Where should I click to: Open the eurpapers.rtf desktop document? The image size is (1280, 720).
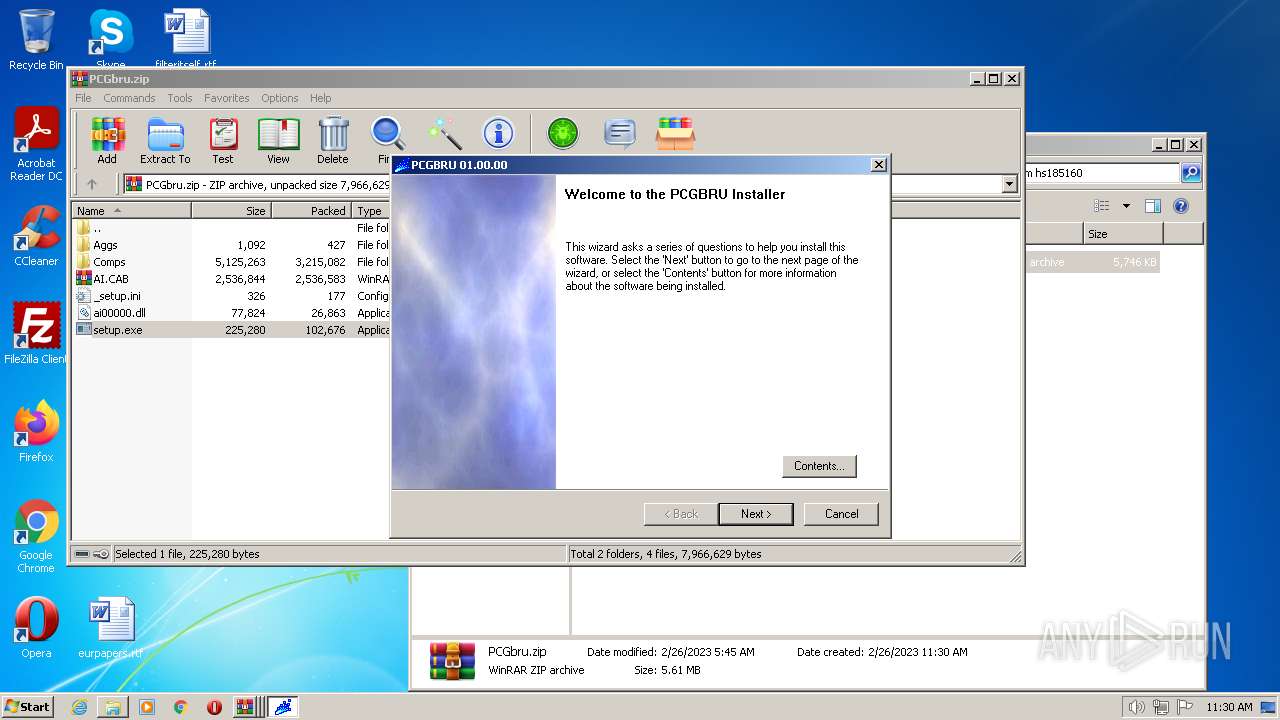click(x=110, y=628)
